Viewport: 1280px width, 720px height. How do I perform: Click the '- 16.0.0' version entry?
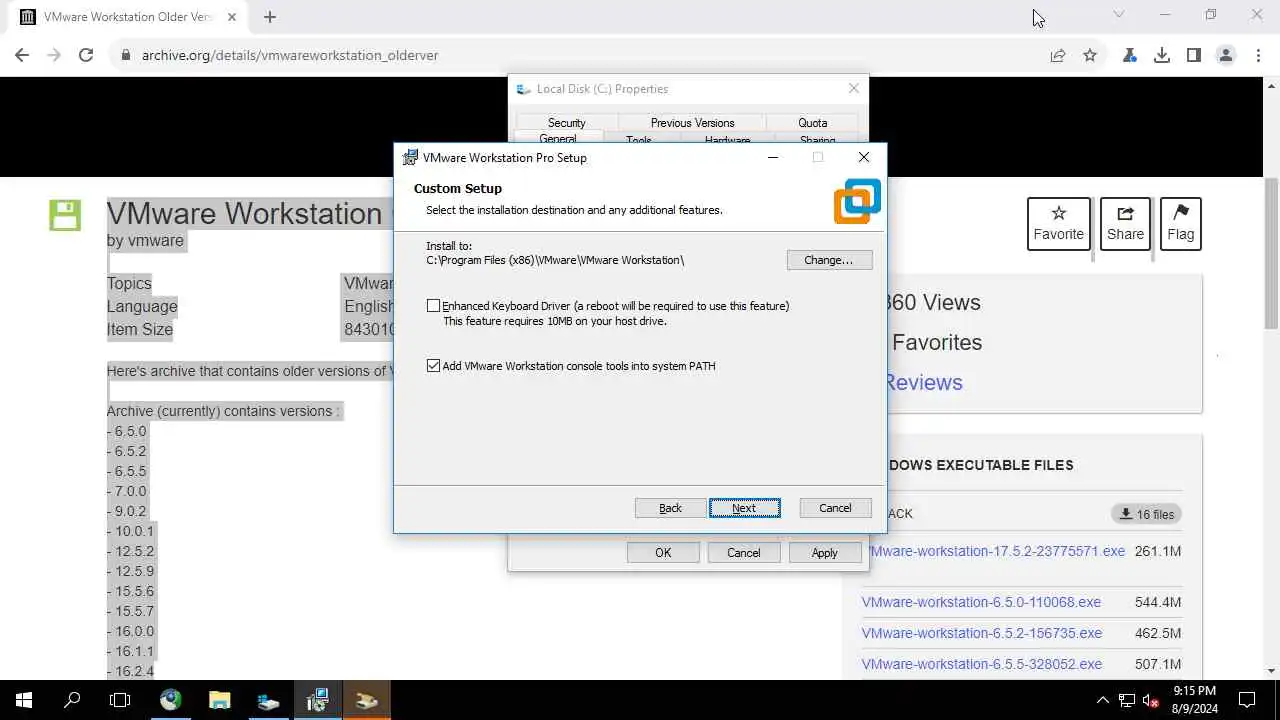(131, 631)
